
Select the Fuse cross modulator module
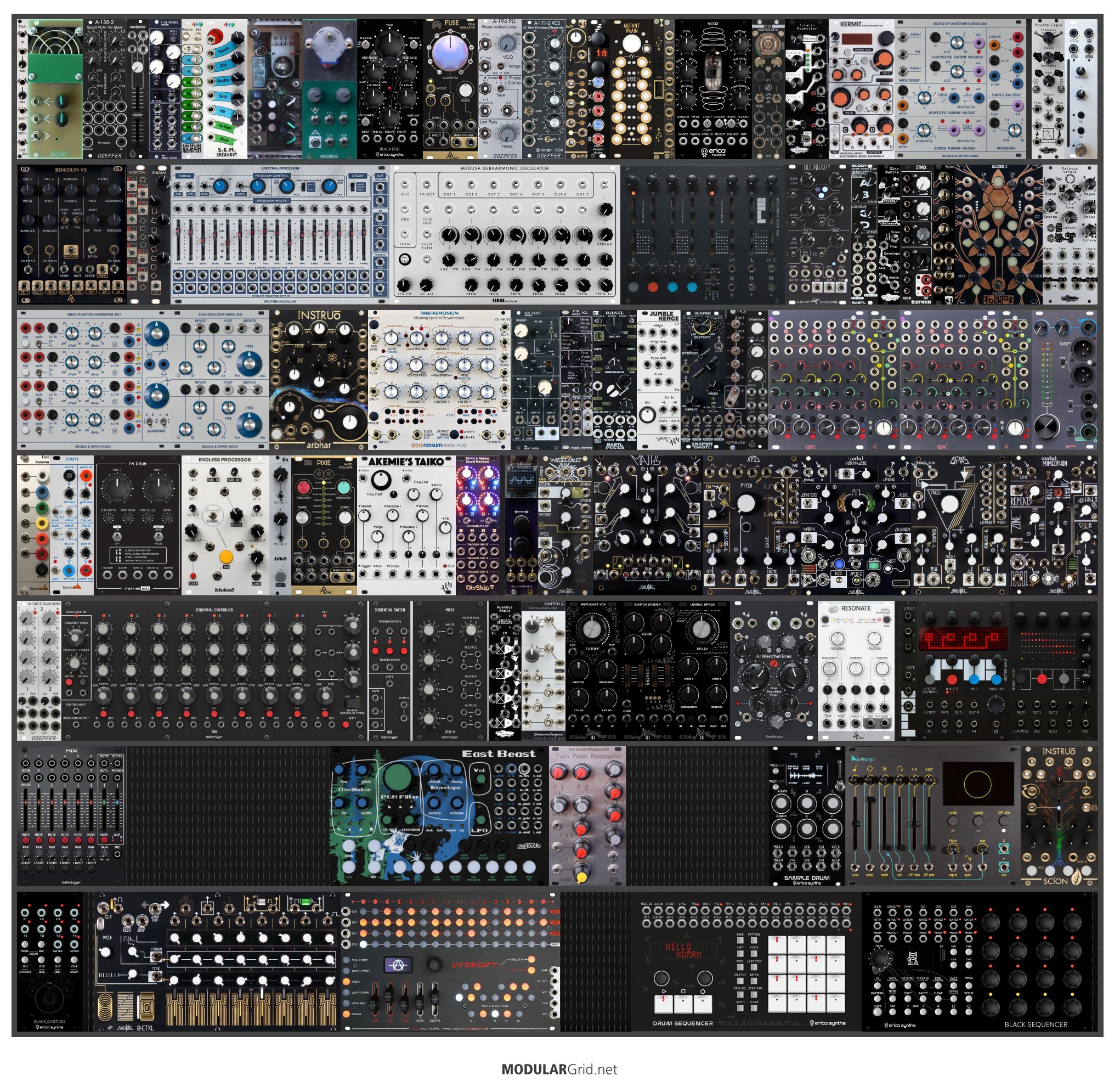click(x=450, y=89)
